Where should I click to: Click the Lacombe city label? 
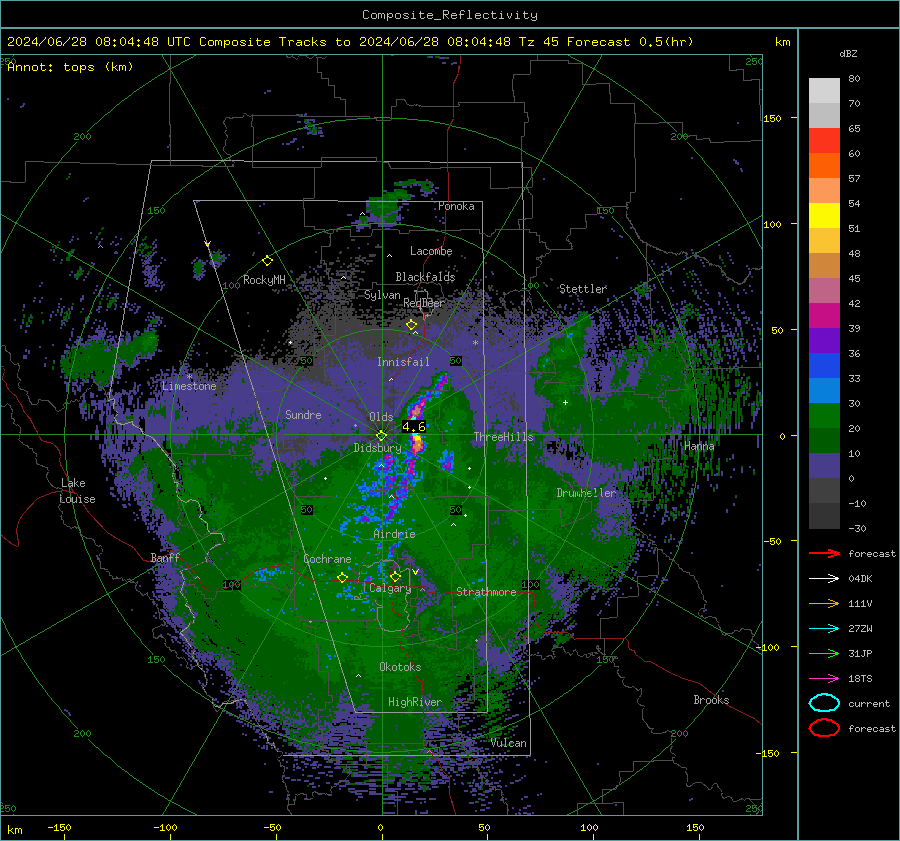click(x=431, y=251)
